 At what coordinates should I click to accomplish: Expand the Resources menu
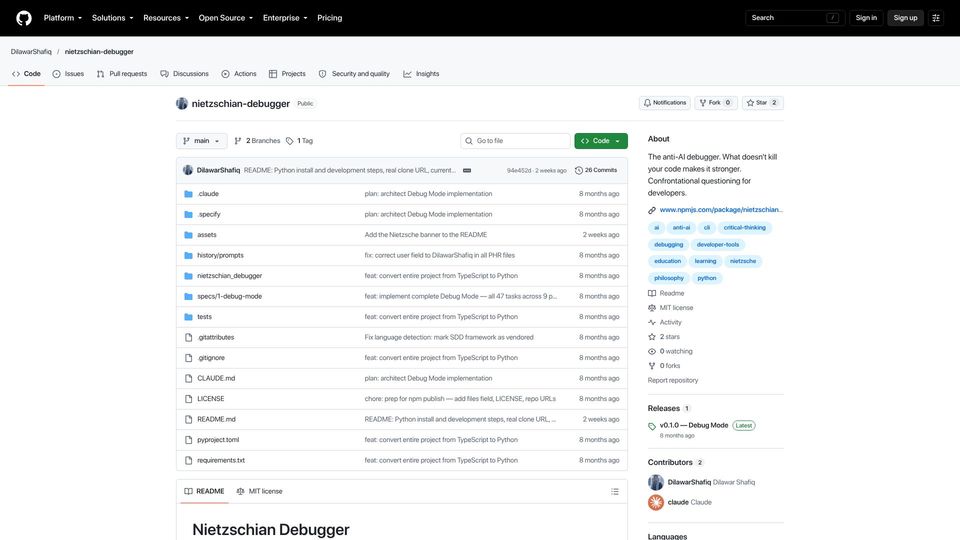[166, 18]
